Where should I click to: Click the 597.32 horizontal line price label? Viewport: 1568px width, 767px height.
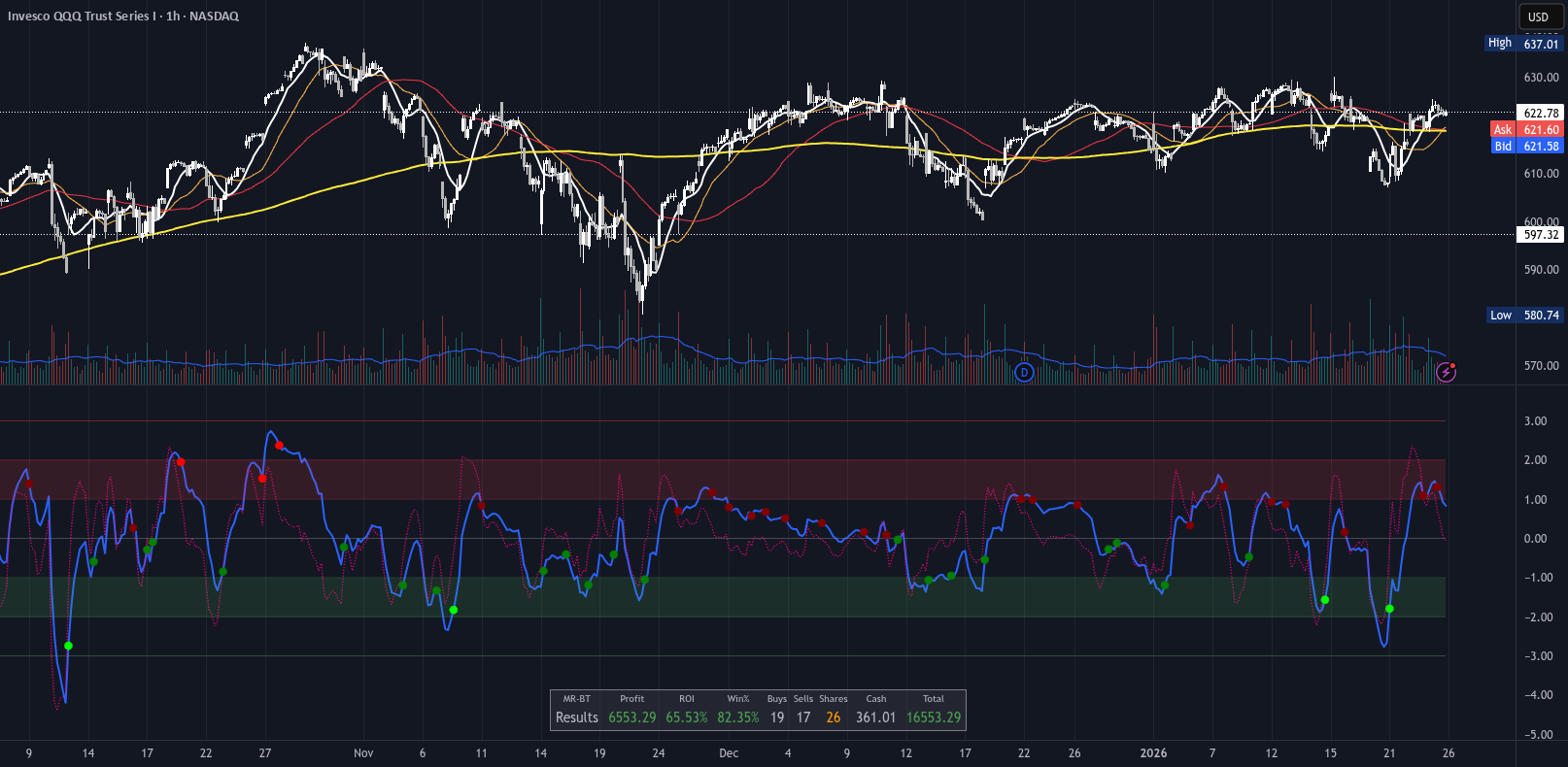tap(1541, 234)
